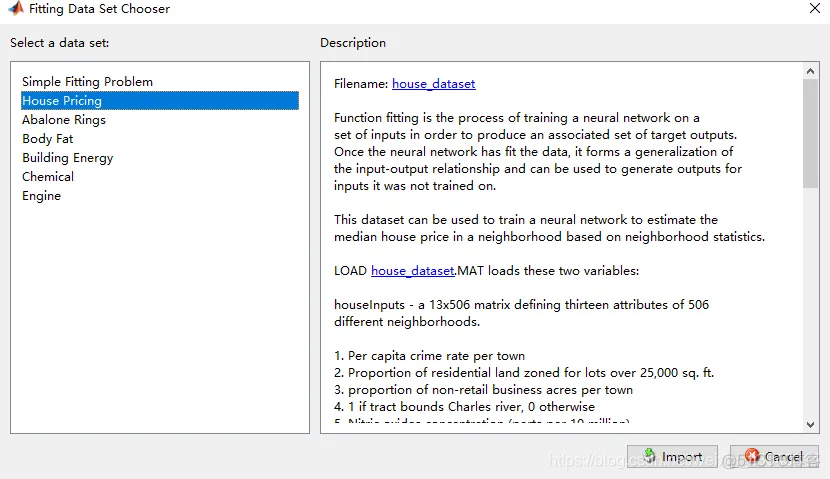Click the Cancel button
This screenshot has width=830, height=479.
pos(774,456)
